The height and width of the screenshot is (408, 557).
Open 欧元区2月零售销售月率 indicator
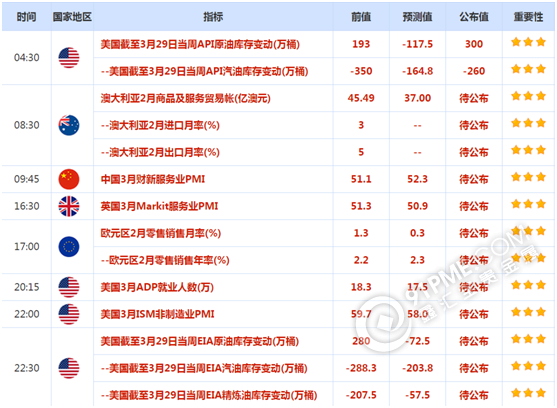[x=161, y=233]
